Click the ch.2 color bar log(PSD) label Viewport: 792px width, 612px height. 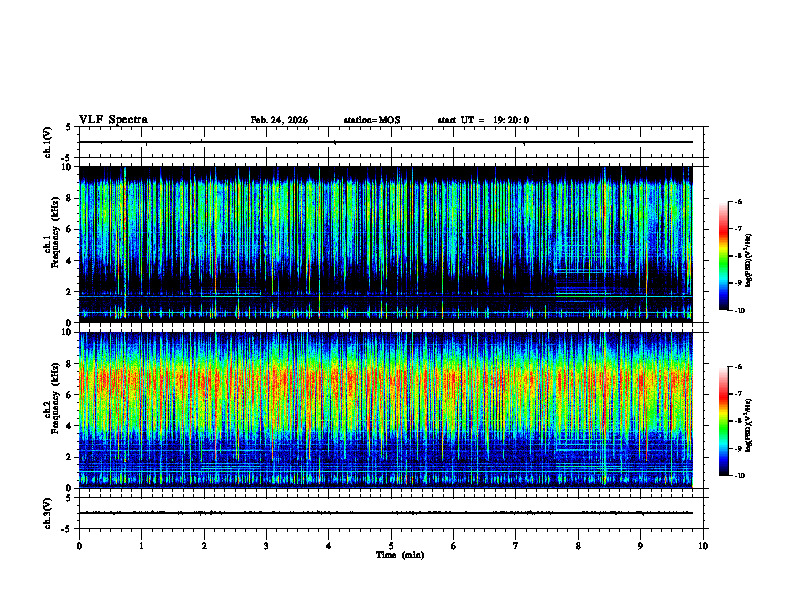(x=749, y=424)
